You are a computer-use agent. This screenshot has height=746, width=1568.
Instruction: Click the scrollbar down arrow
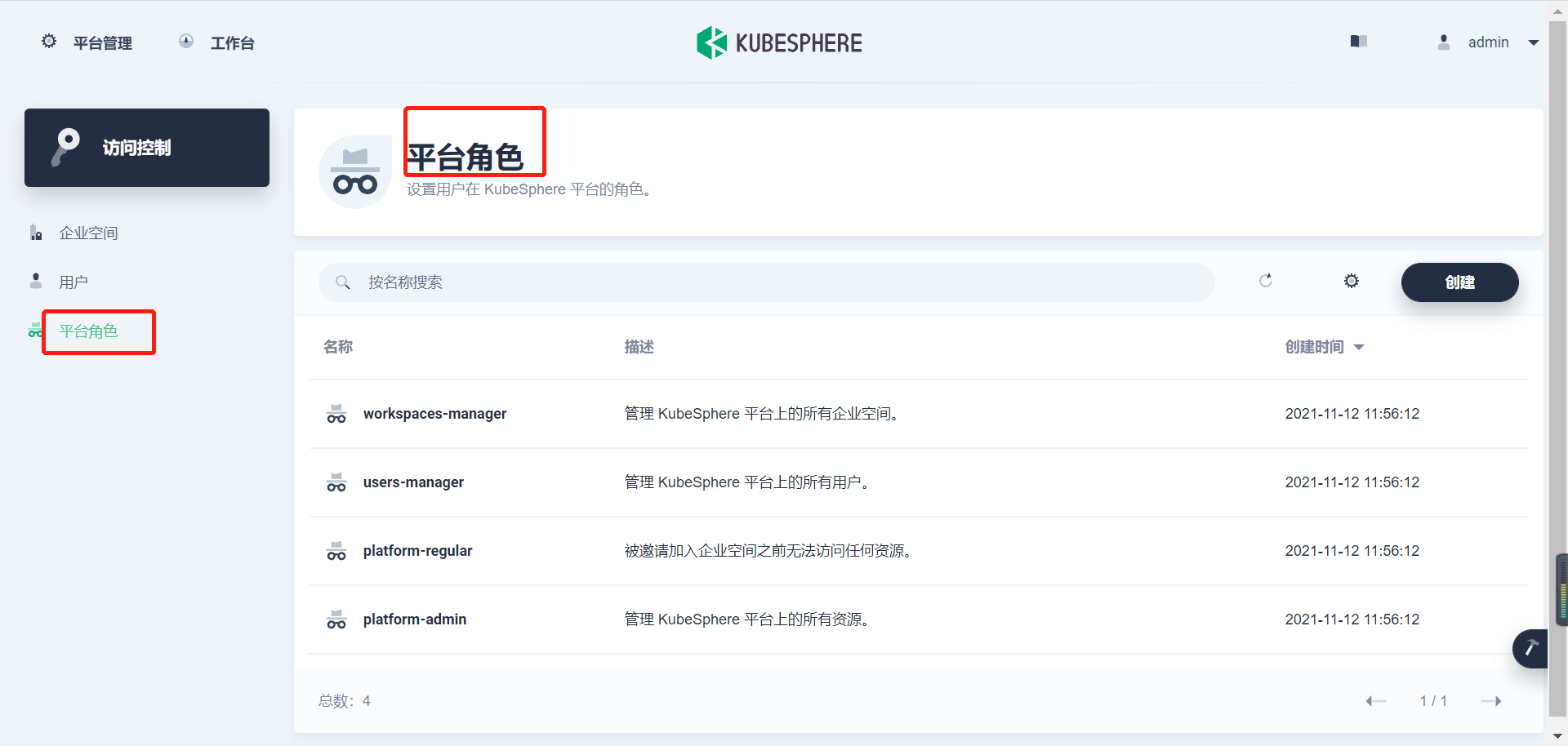coord(1558,737)
